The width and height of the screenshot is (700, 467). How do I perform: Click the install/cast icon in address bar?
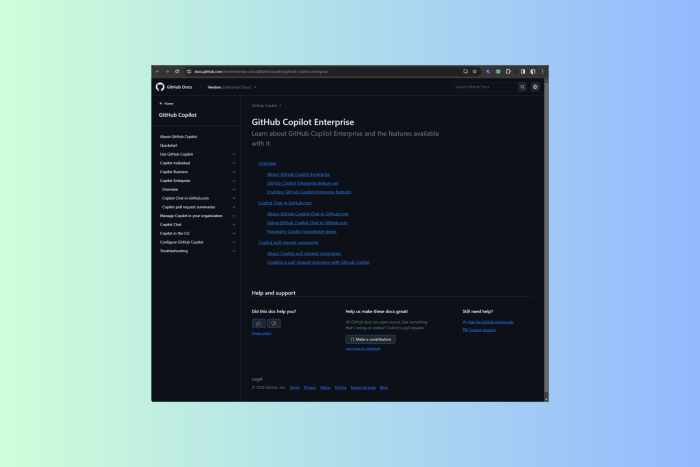465,71
